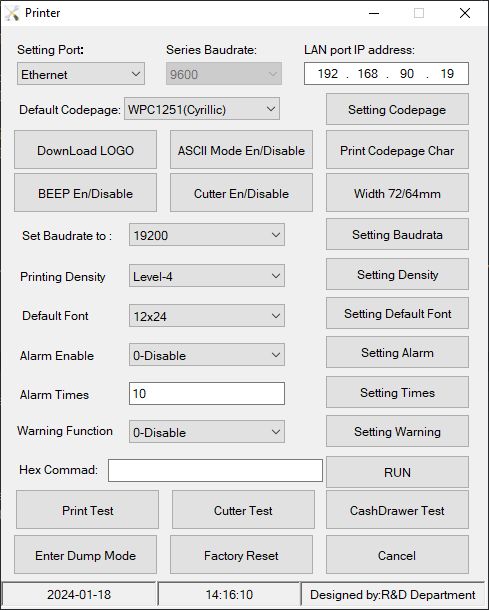The image size is (489, 610).
Task: Click the Set Baudrate to label
Action: point(67,236)
